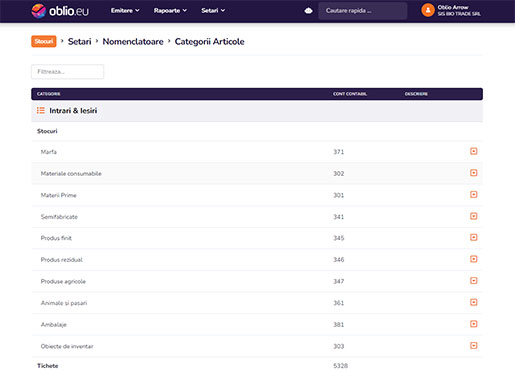Select the Produse agricole category
The height and width of the screenshot is (371, 515).
coord(257,281)
